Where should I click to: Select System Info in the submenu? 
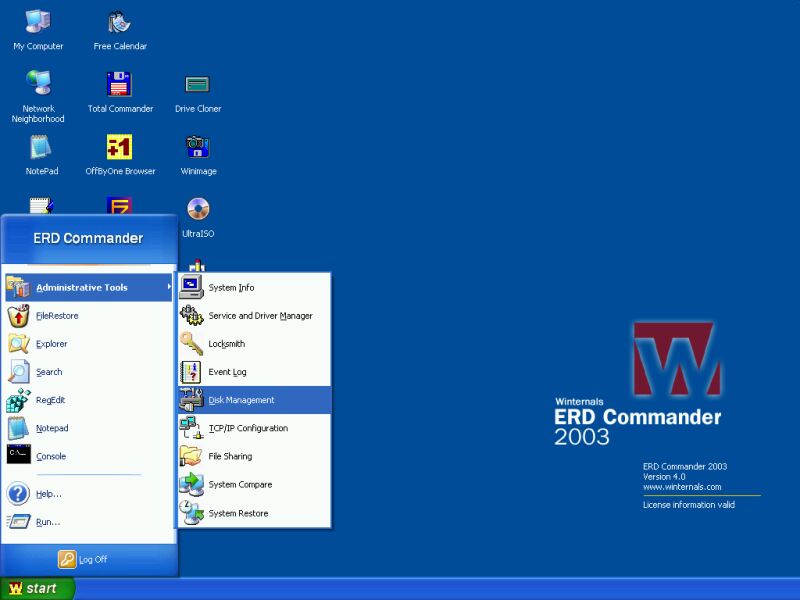tap(255, 287)
